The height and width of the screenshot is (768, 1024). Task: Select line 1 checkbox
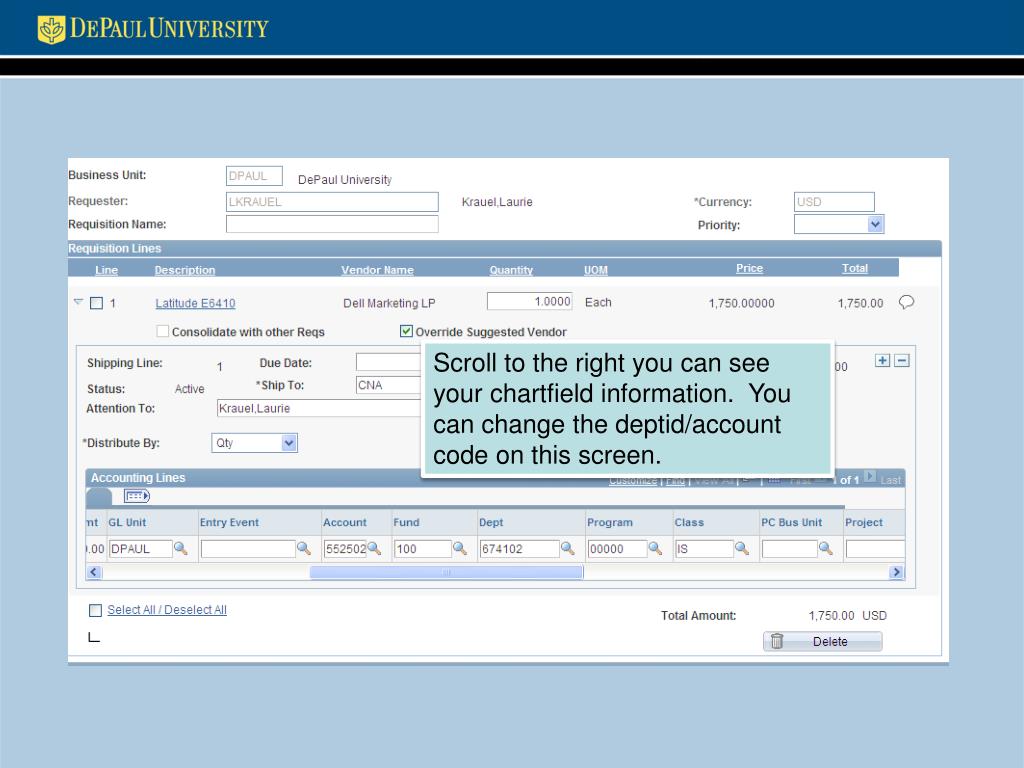[x=96, y=303]
